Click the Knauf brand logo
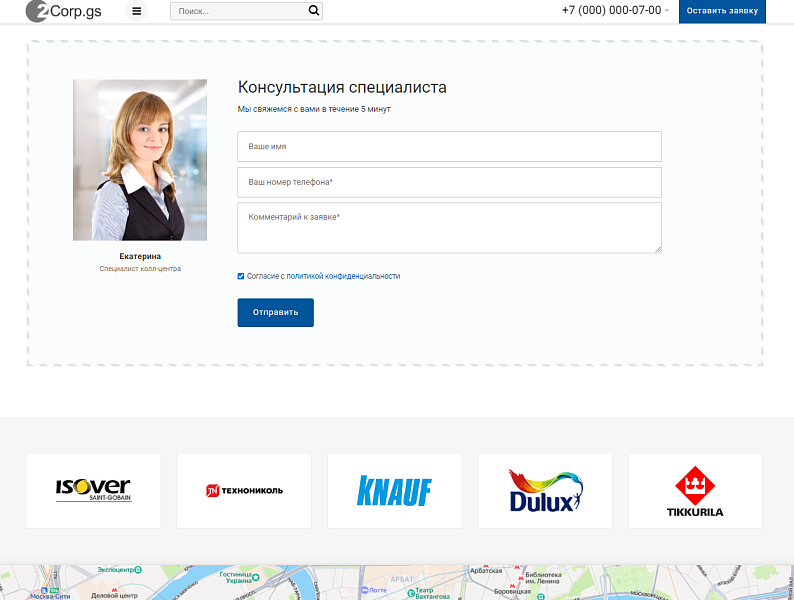 pos(394,490)
